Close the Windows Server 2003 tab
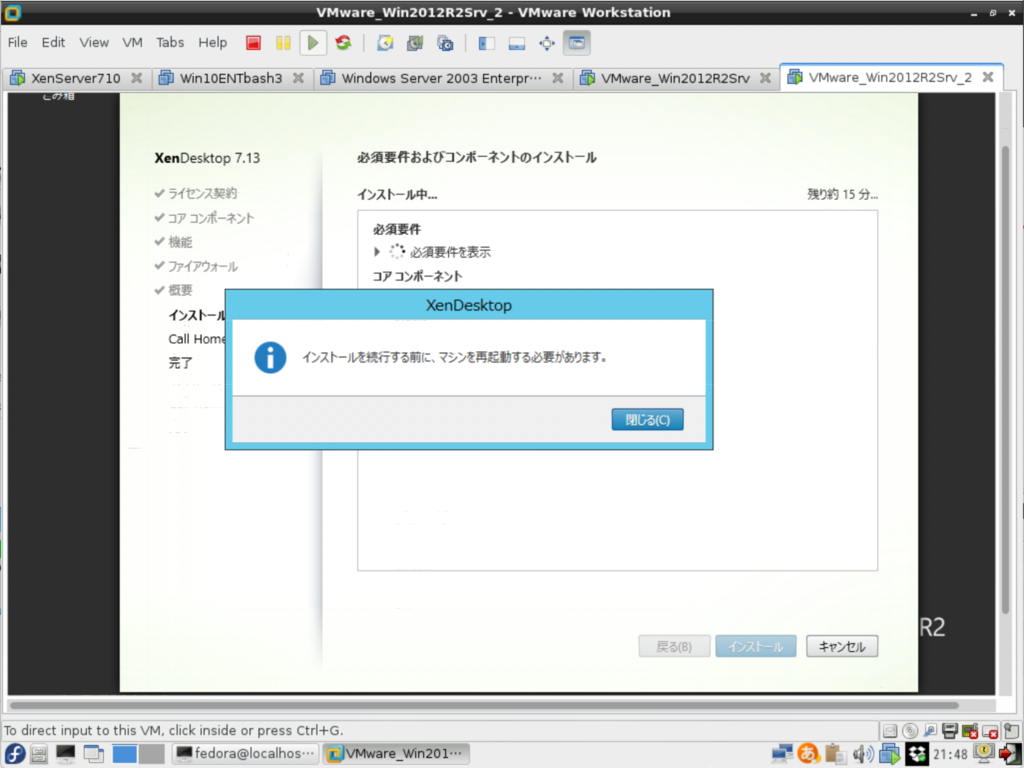This screenshot has width=1024, height=768. [558, 78]
